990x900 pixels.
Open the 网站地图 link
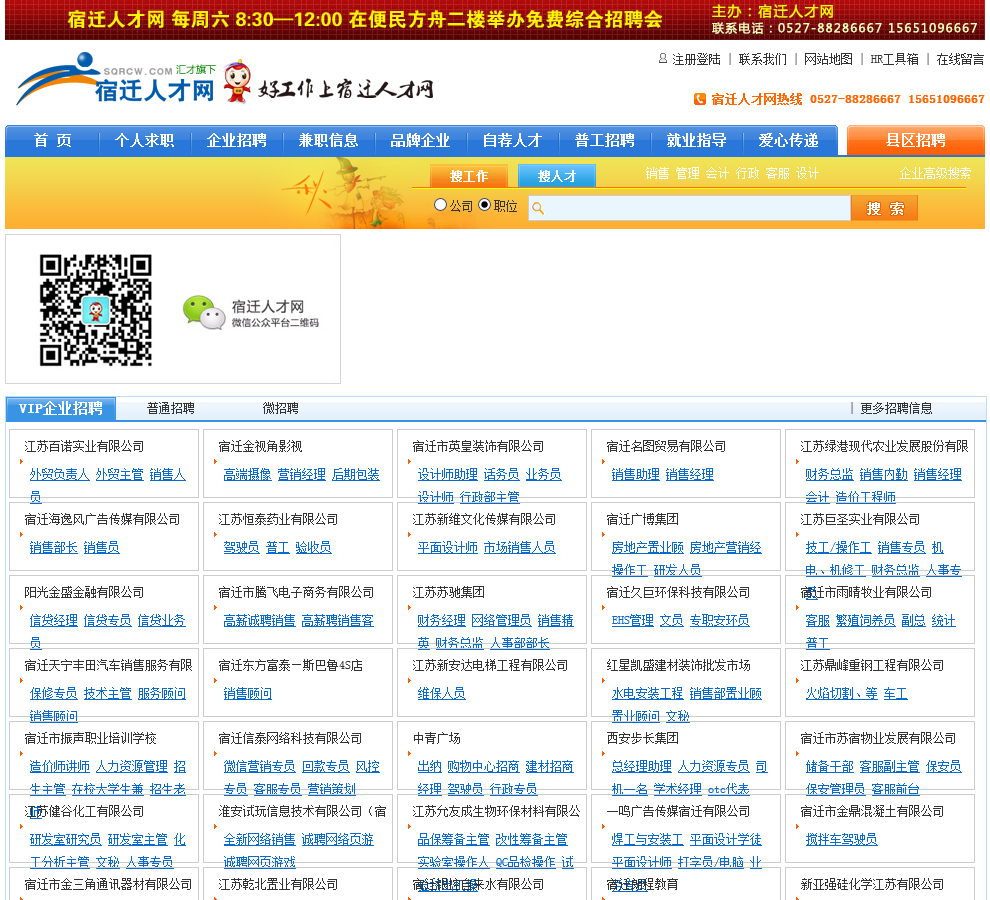pos(828,59)
